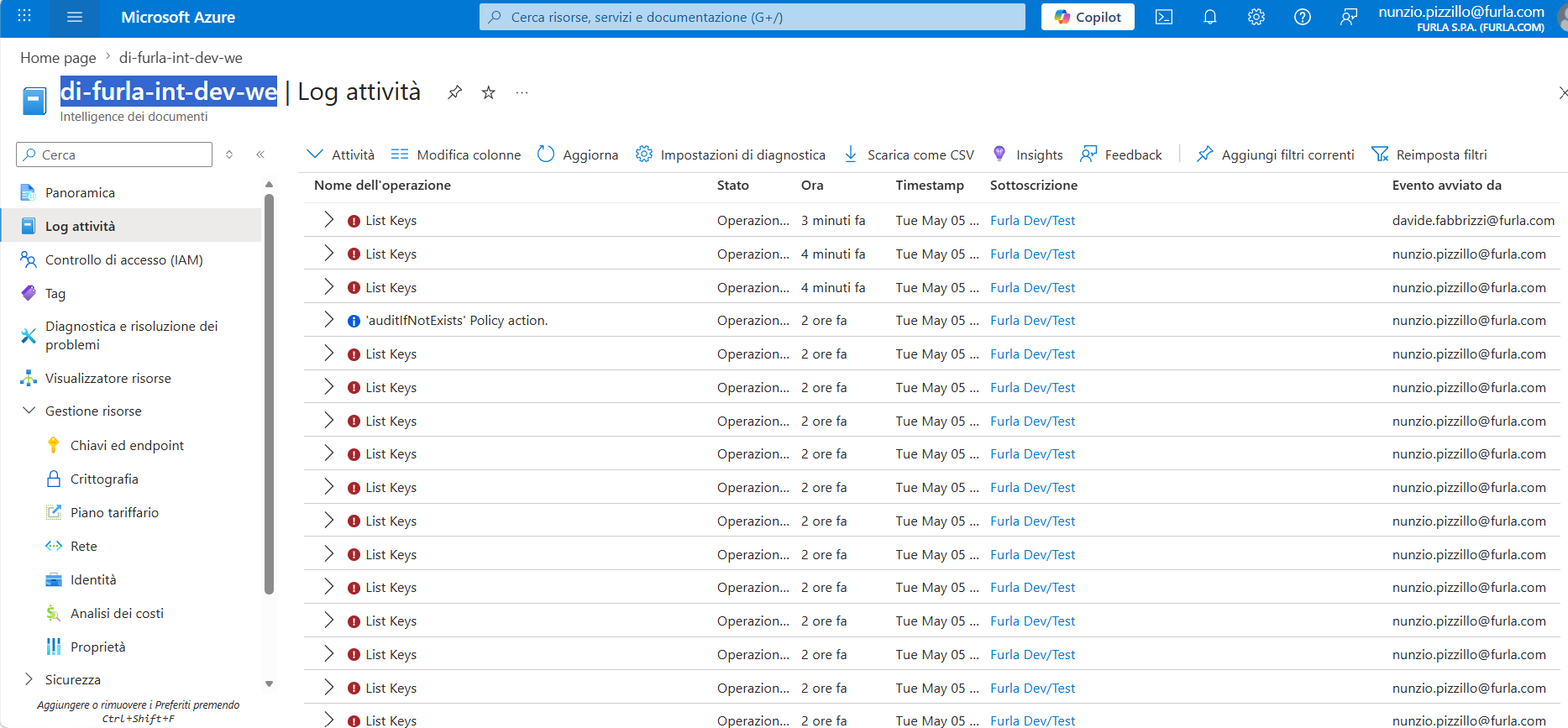Click the di-furla-int-dev-we breadcrumb
Screen dimensions: 1568x728
[x=181, y=58]
